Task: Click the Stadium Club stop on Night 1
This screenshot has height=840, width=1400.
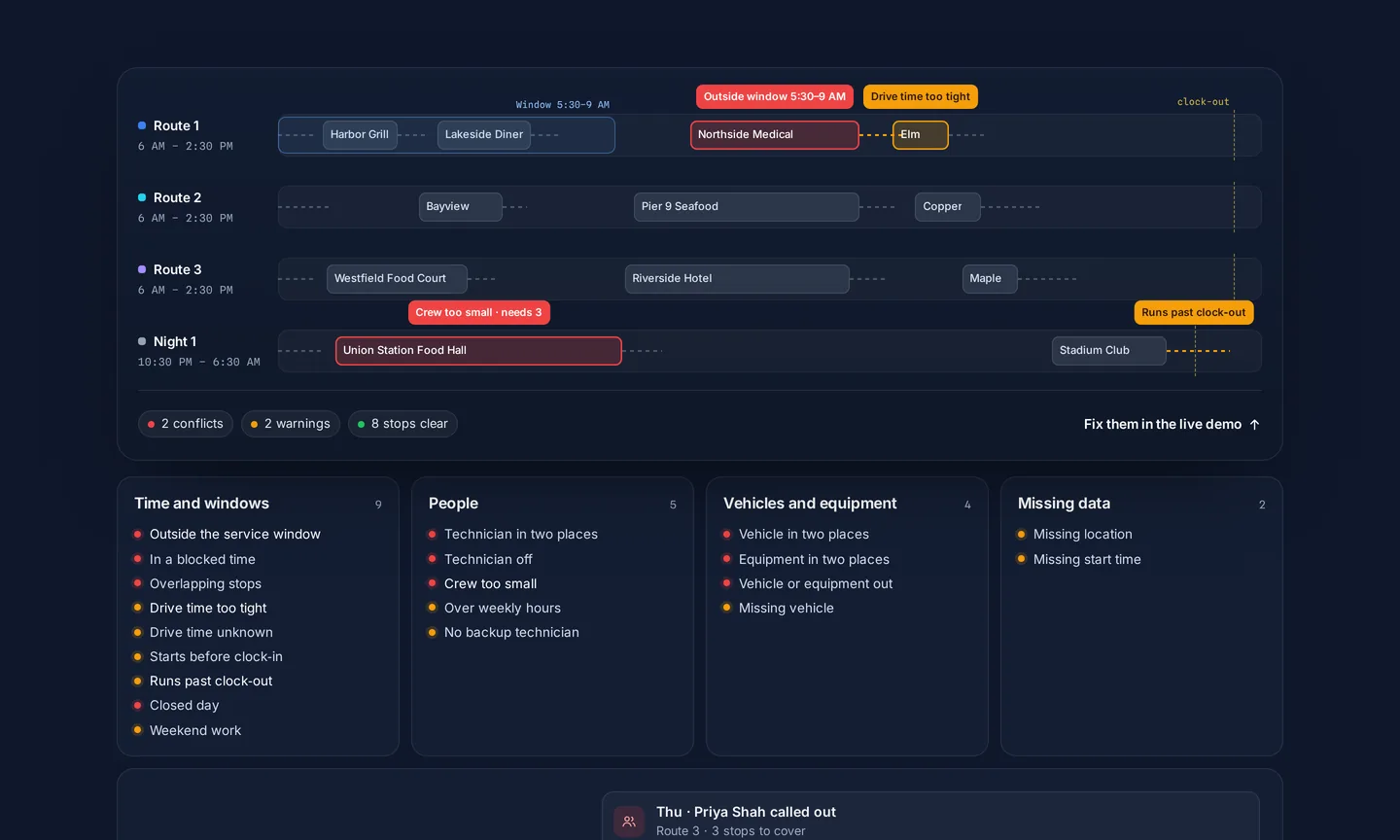Action: pyautogui.click(x=1109, y=351)
